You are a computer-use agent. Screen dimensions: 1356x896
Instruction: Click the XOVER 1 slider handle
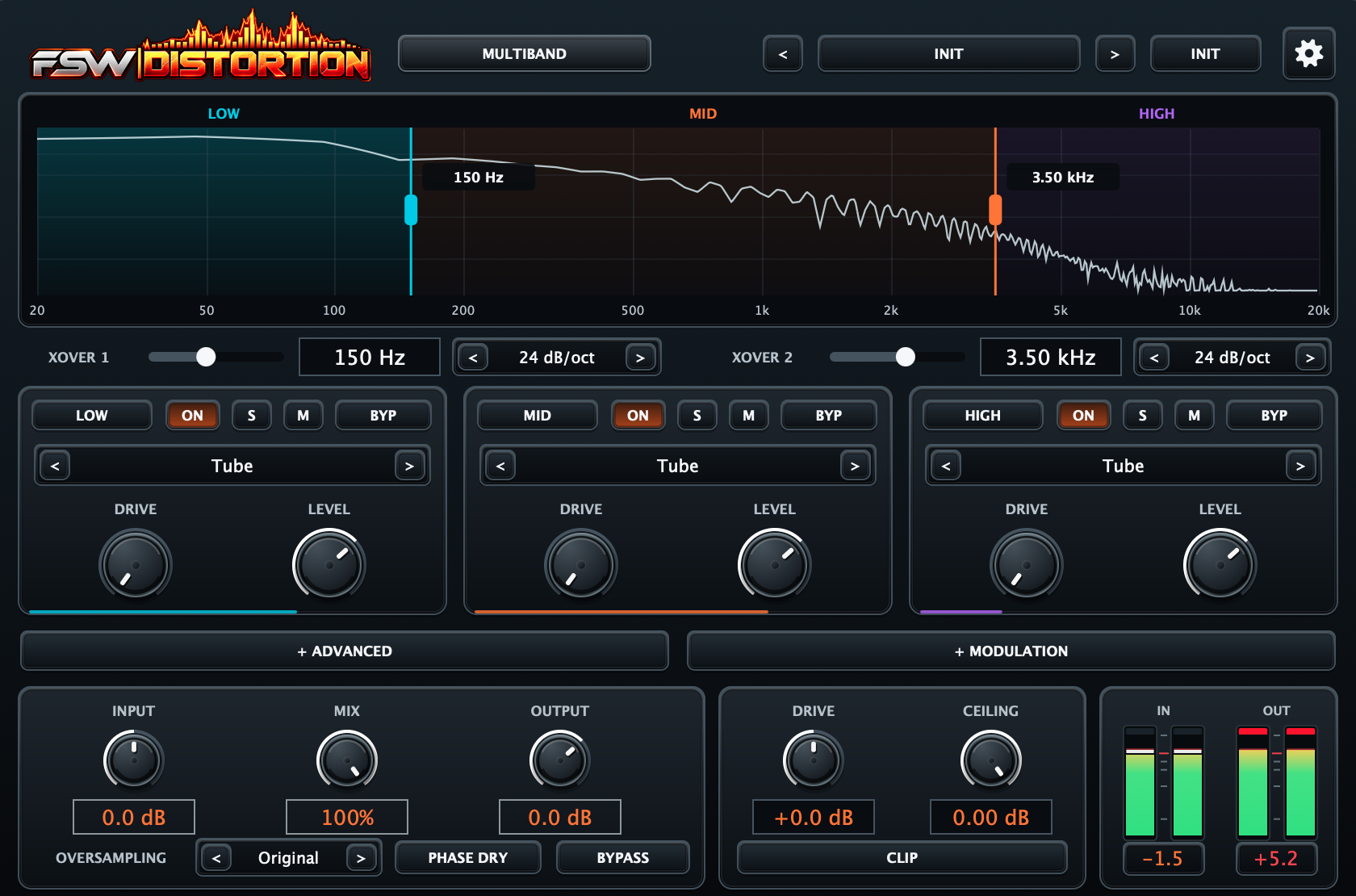pos(206,357)
